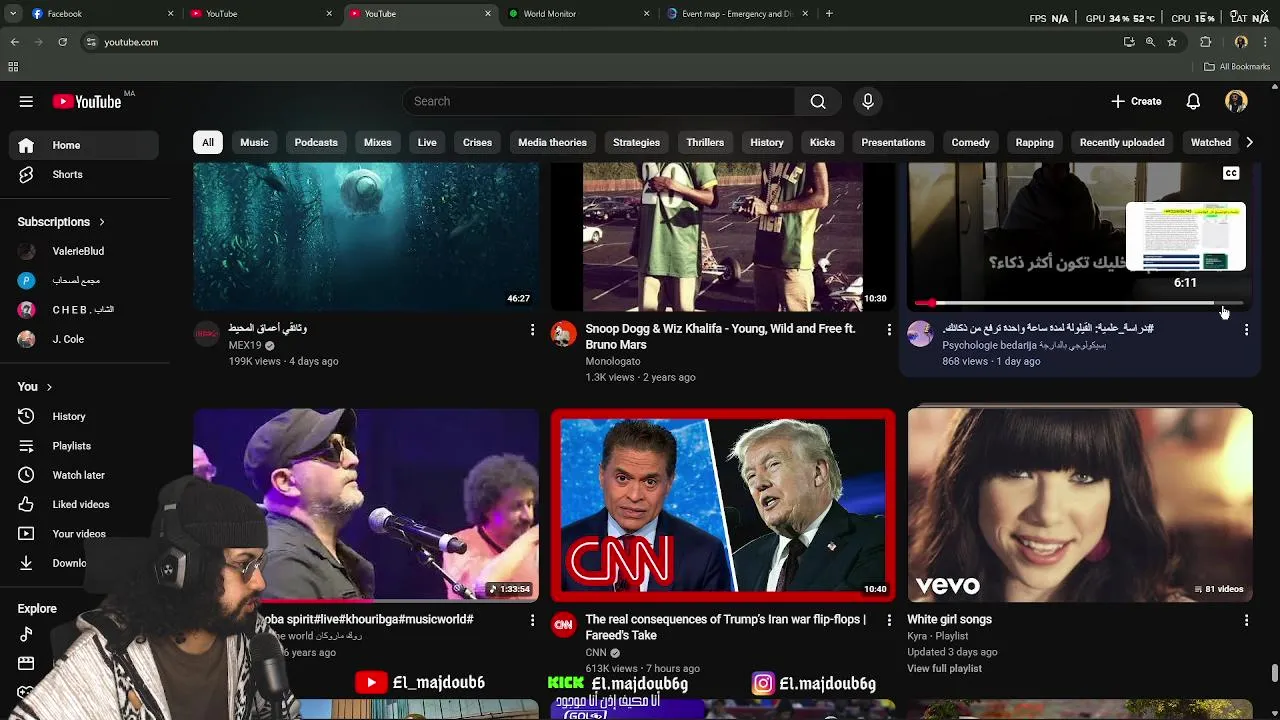This screenshot has width=1280, height=720.
Task: Open the YouTube hamburger guide menu
Action: coord(26,101)
